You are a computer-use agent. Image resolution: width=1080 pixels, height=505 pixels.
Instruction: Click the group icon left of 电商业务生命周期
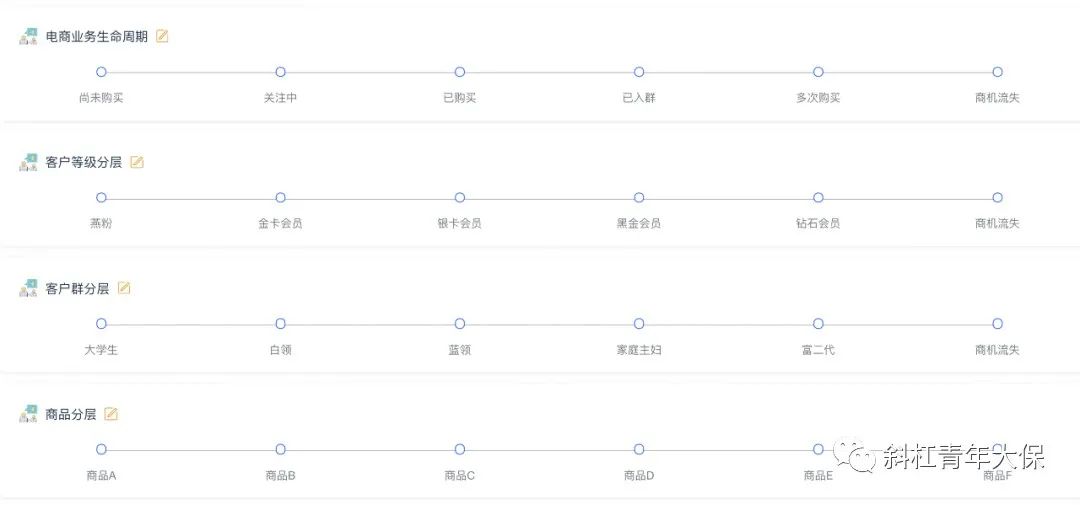coord(28,37)
